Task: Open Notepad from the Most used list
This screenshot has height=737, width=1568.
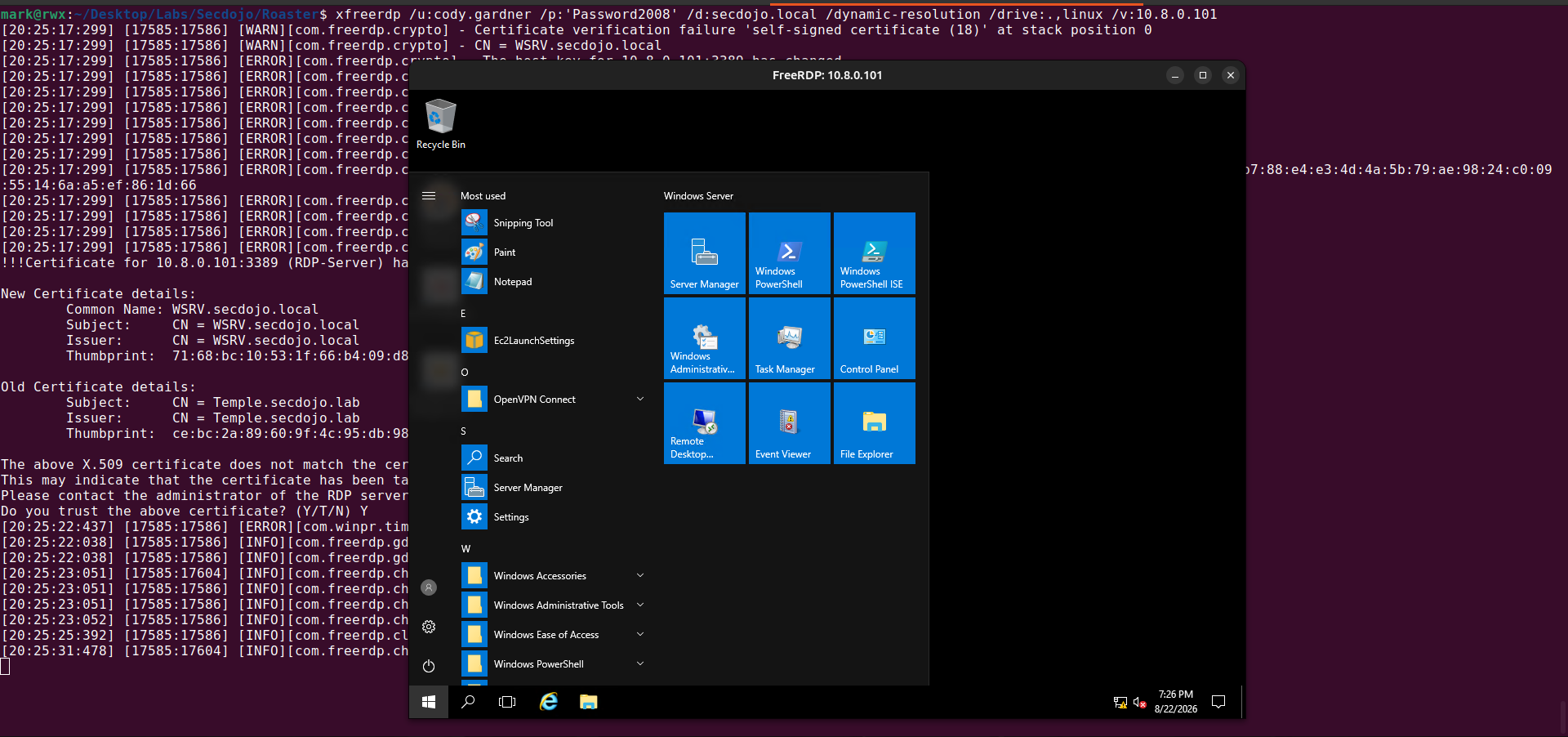Action: click(x=555, y=281)
